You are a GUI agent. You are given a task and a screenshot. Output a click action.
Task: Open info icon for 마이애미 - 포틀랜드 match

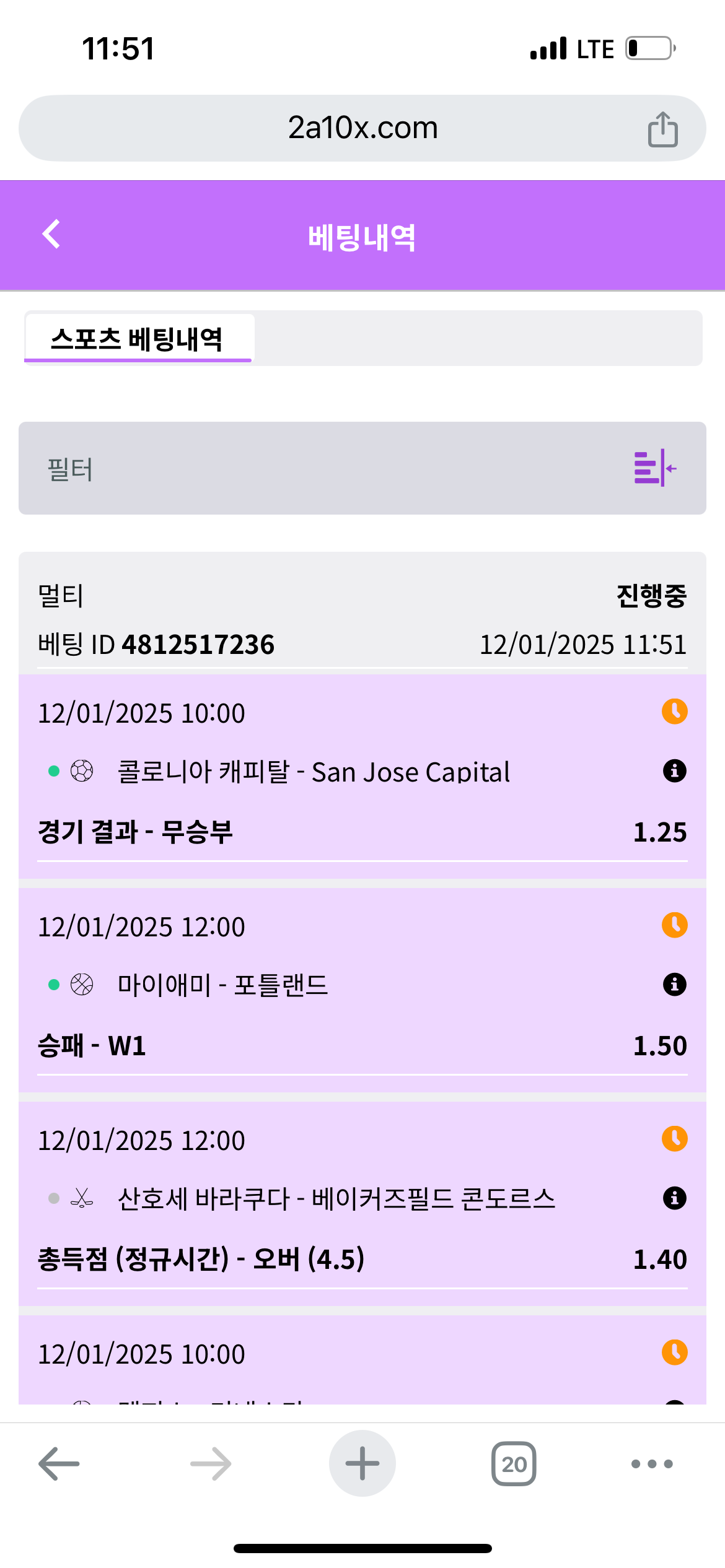(x=674, y=985)
